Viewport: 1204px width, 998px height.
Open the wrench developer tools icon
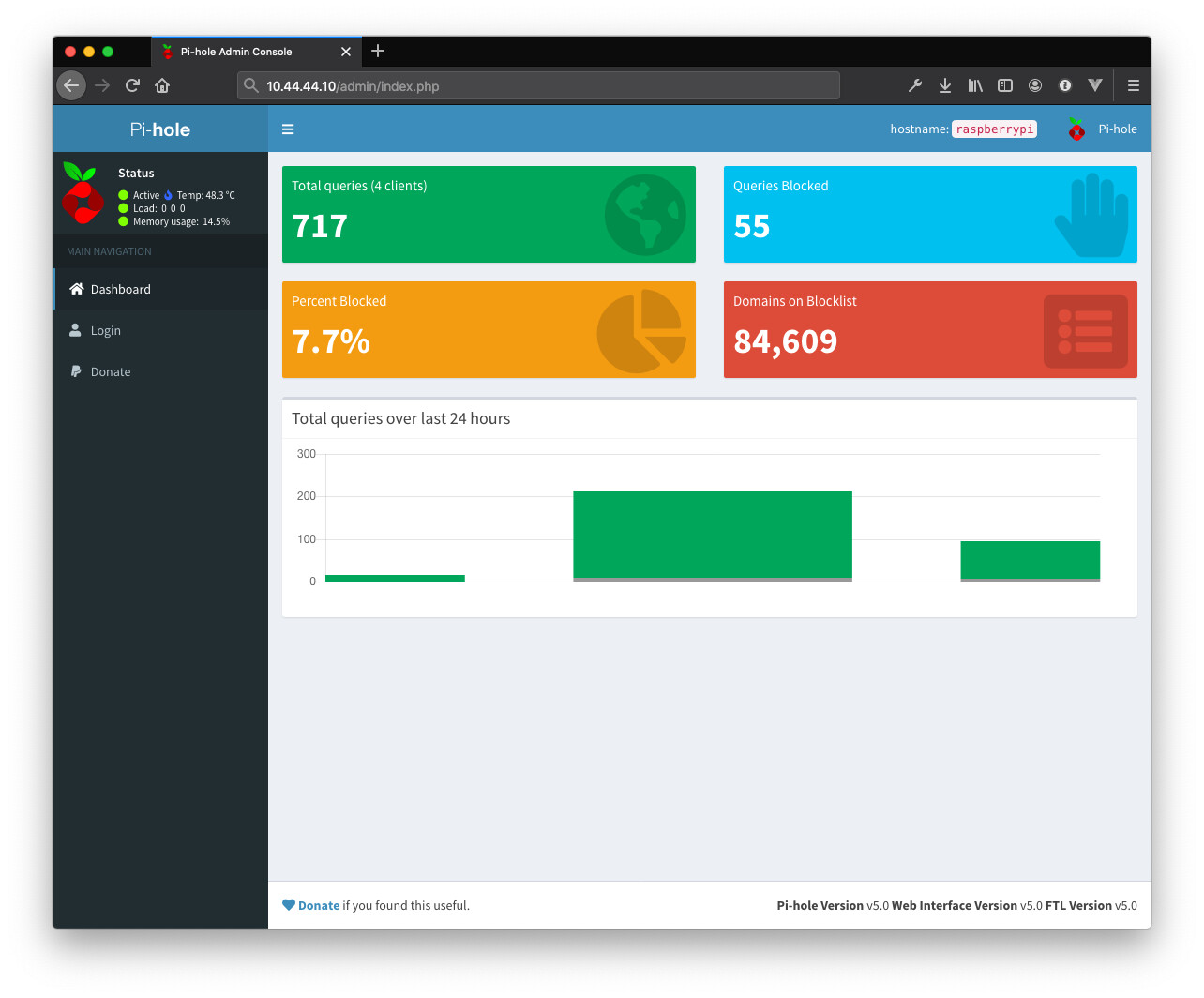(x=915, y=85)
